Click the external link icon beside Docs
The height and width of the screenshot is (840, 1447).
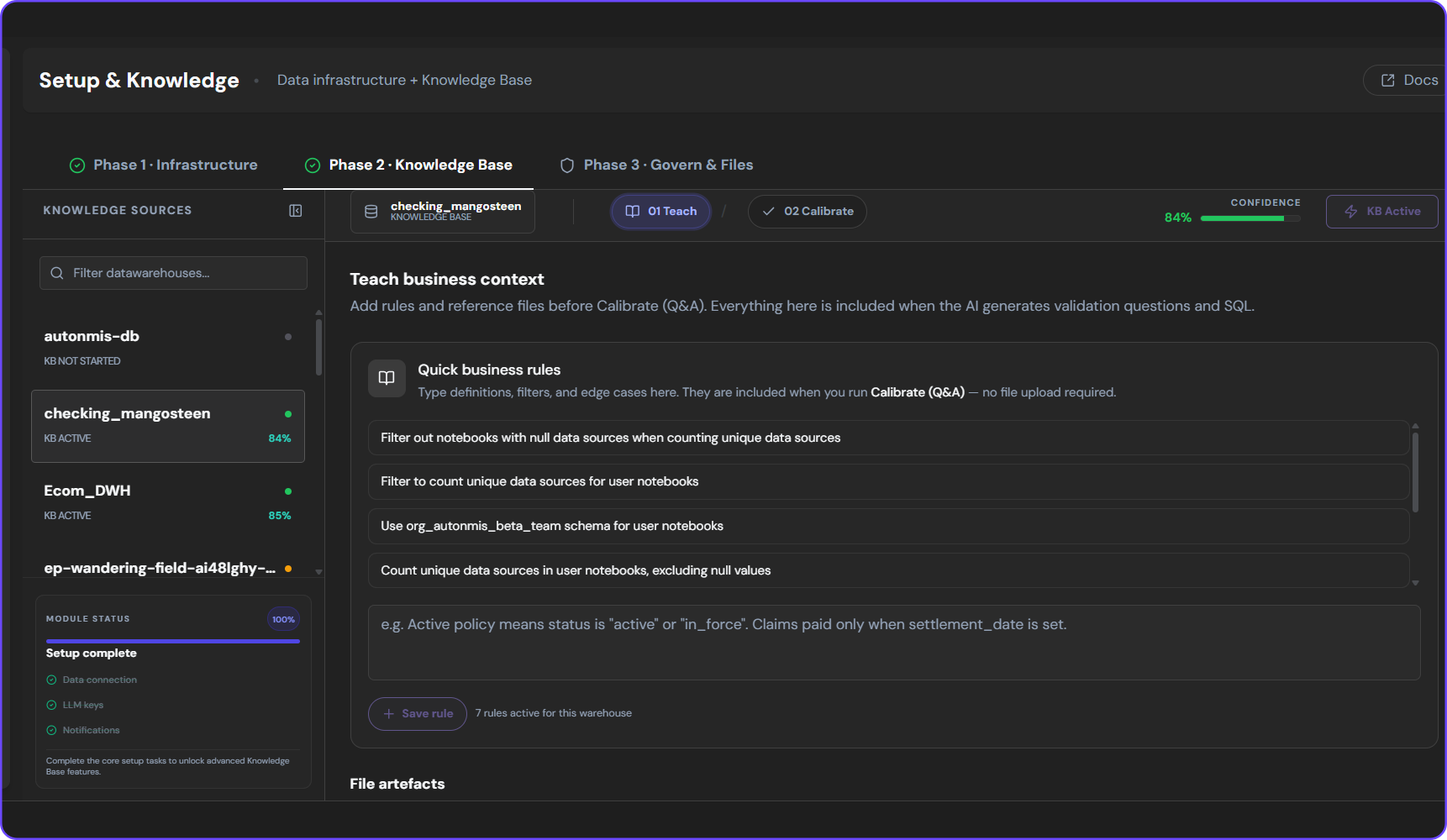(x=1388, y=81)
